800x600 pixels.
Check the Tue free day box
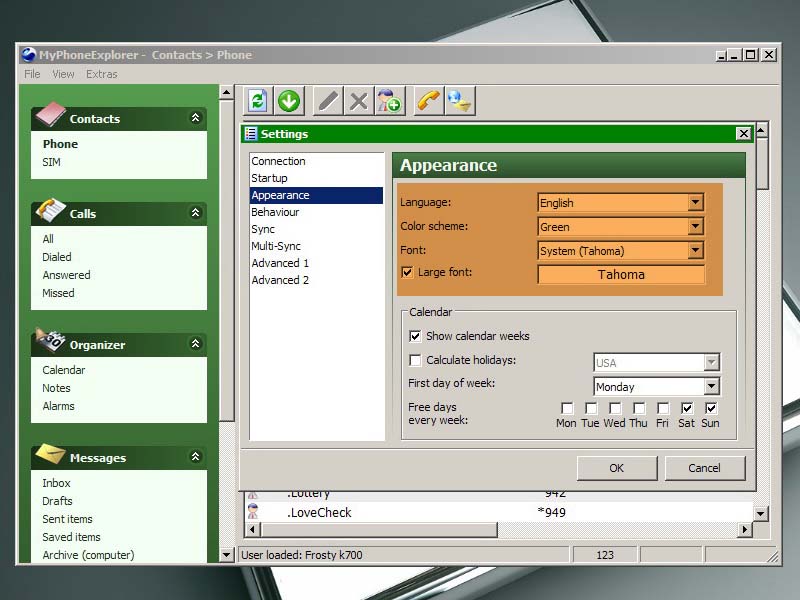click(x=591, y=408)
